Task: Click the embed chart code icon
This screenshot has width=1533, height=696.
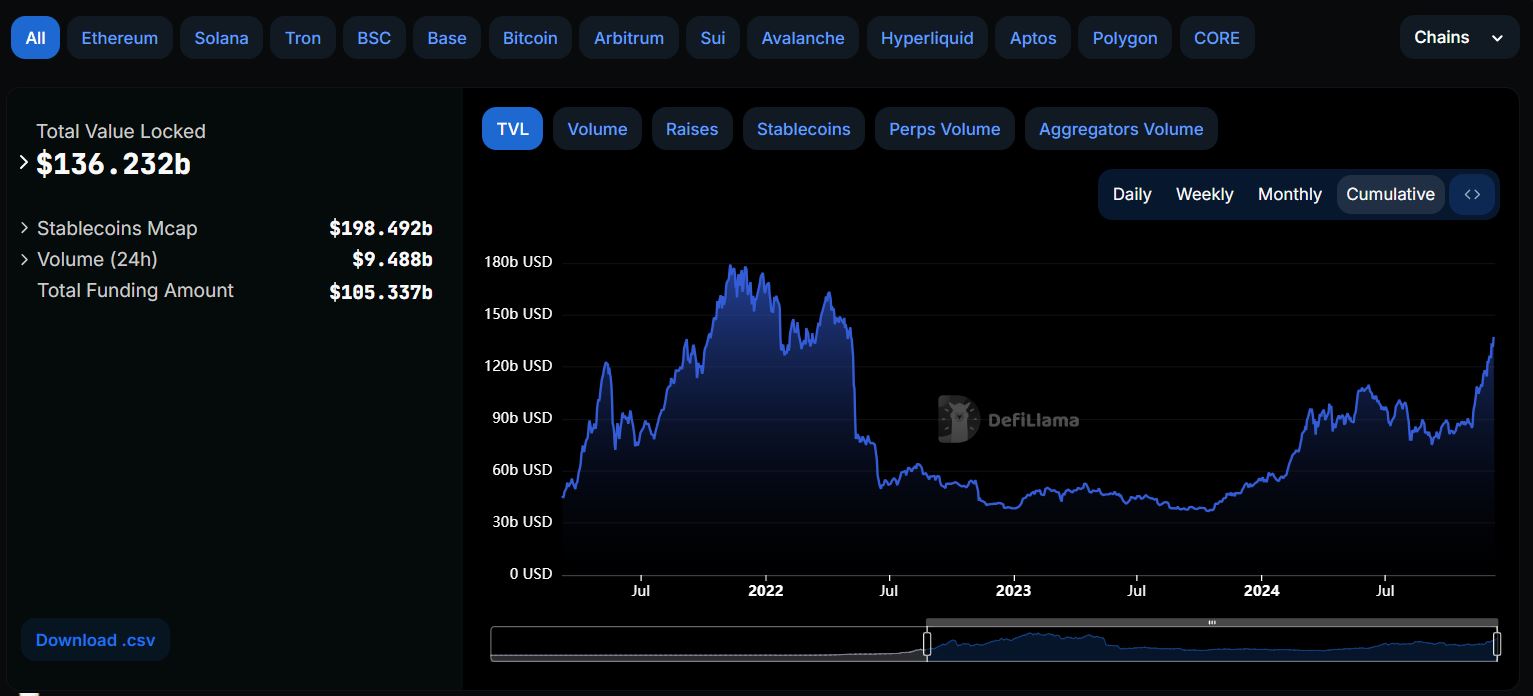Action: click(1472, 194)
